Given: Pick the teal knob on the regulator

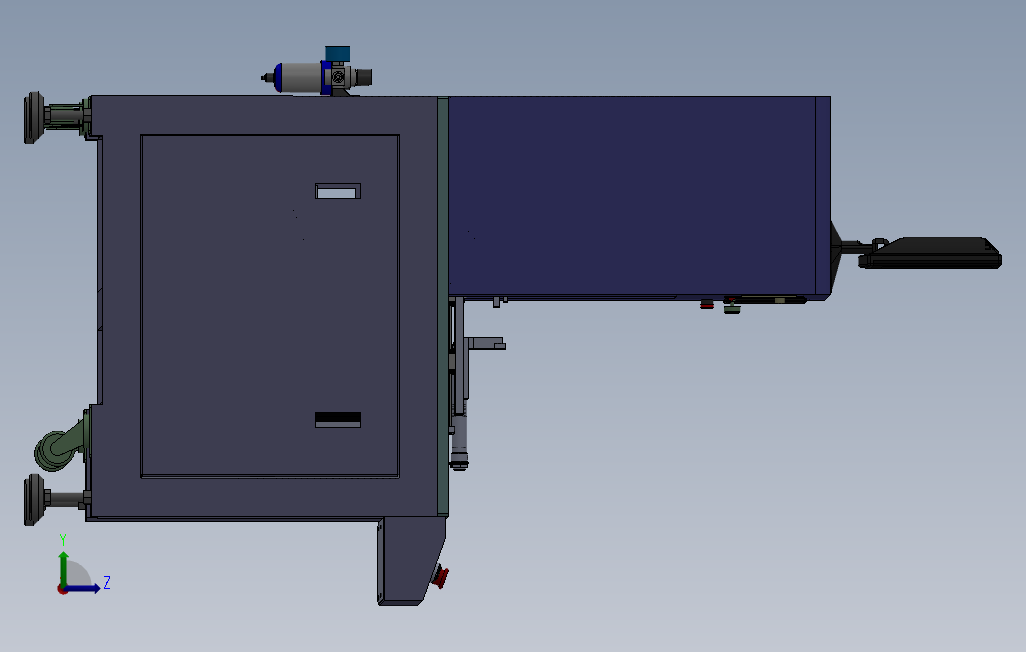Looking at the screenshot, I should tap(338, 54).
